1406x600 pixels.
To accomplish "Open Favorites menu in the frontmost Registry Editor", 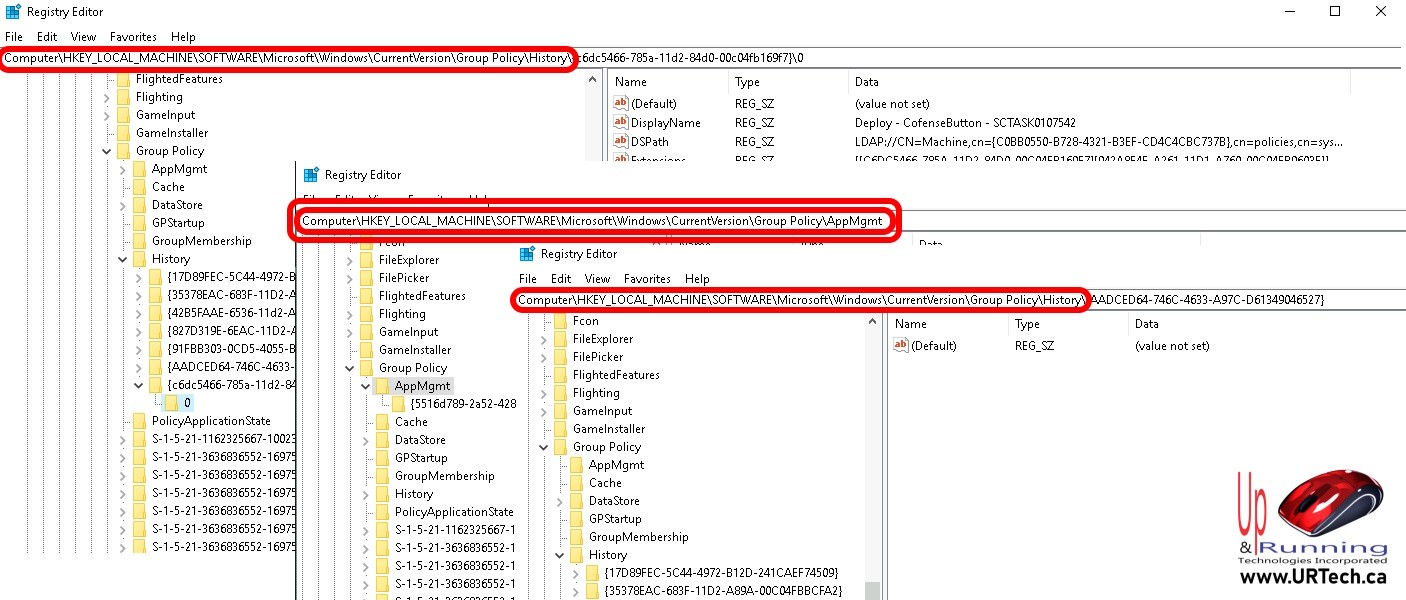I will click(x=646, y=279).
